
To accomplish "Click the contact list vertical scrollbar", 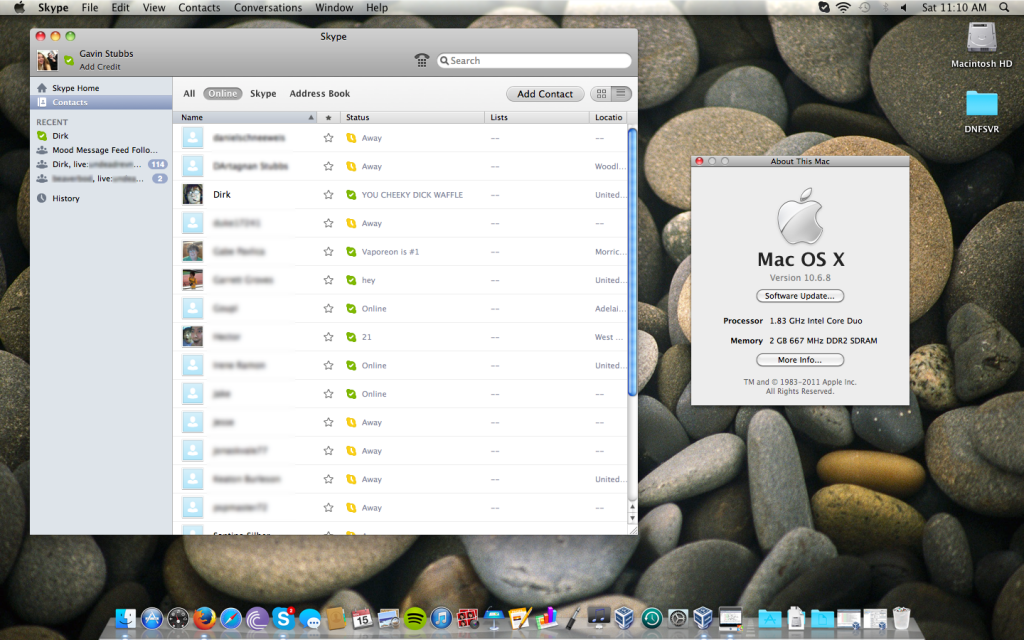I will pos(632,262).
